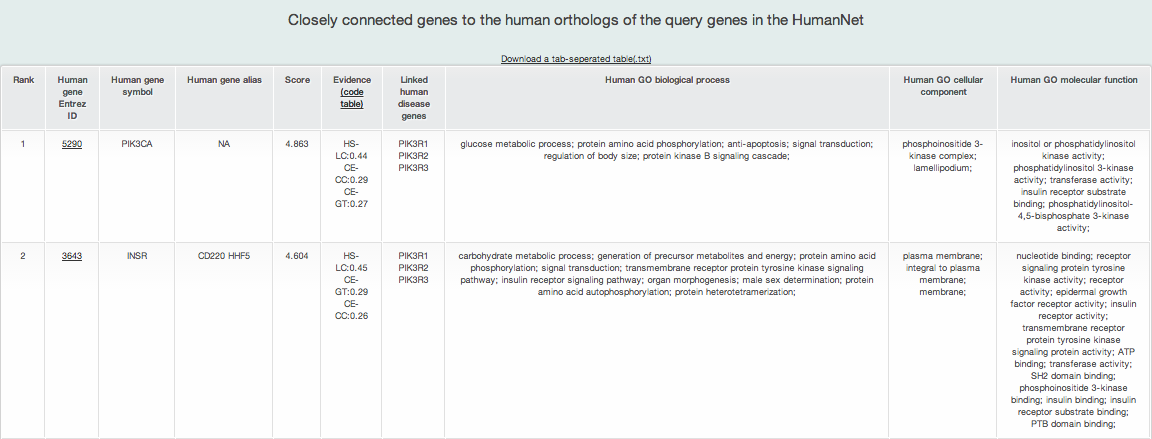Open the evidence code table link
1152x439 pixels.
click(x=352, y=98)
